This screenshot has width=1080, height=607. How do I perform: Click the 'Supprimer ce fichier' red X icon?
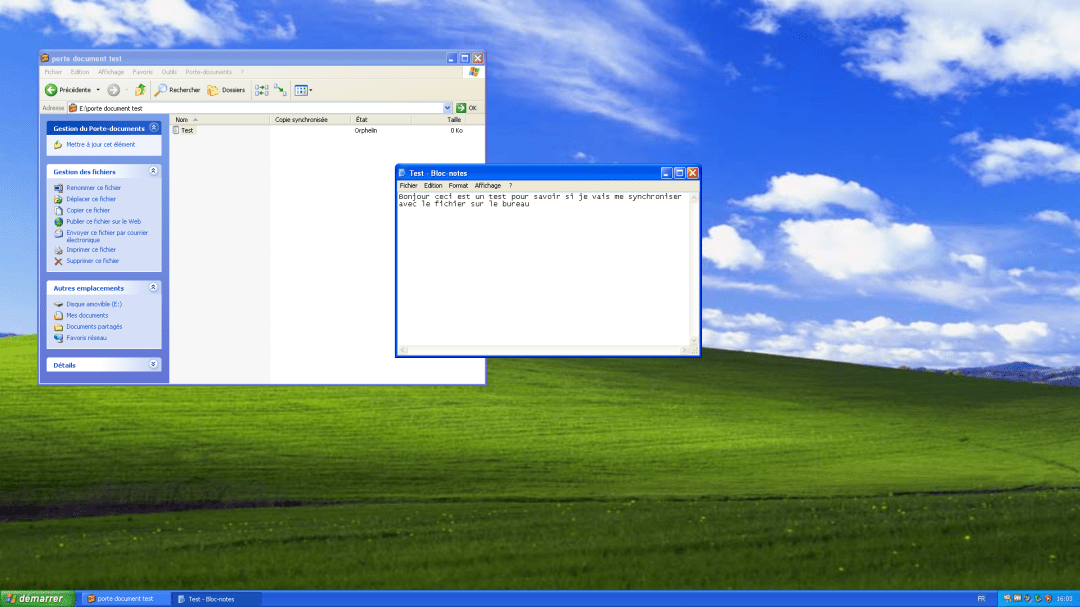59,260
